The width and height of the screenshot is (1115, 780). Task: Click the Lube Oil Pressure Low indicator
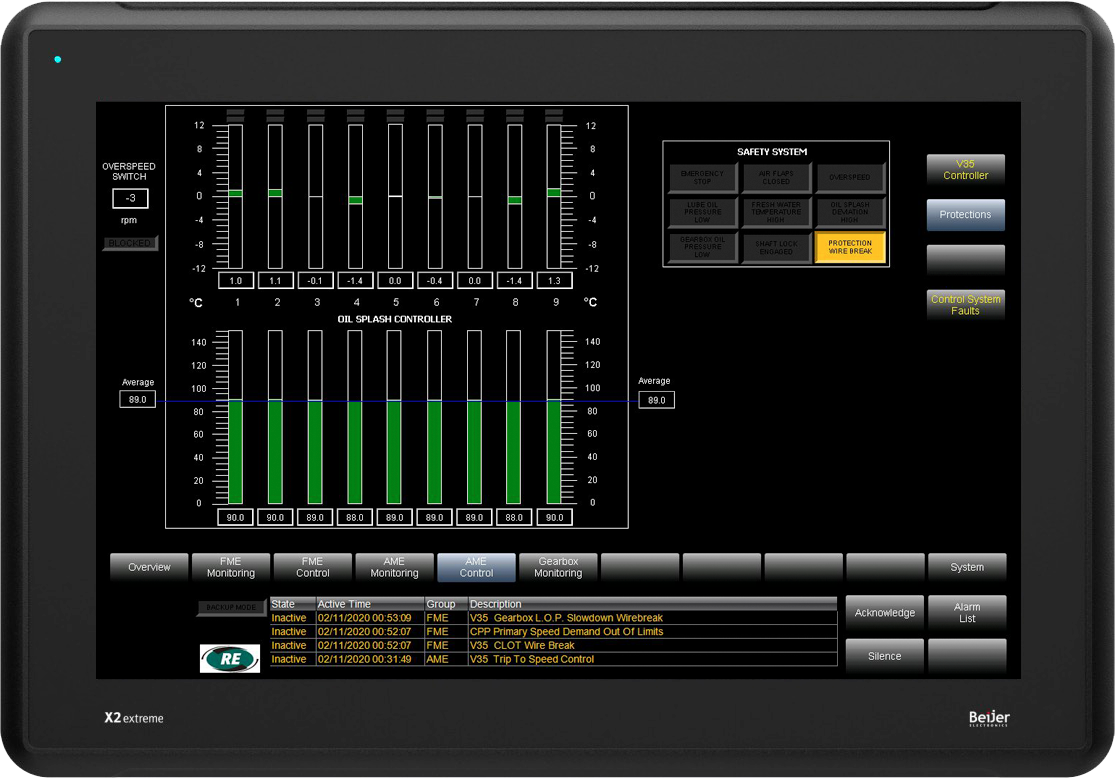pyautogui.click(x=702, y=212)
